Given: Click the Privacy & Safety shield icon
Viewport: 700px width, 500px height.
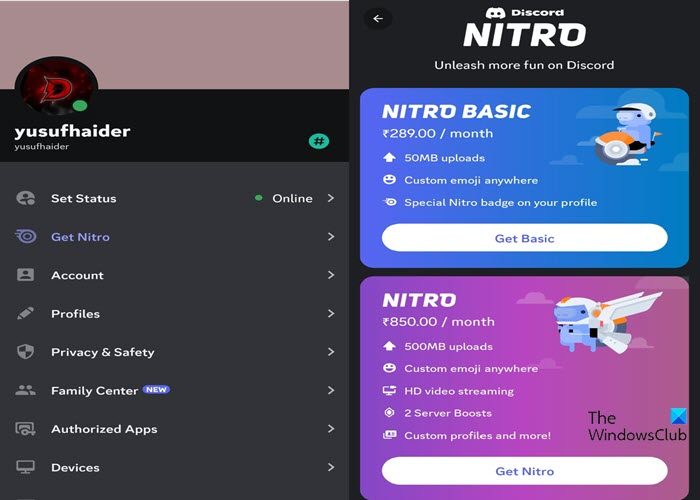Looking at the screenshot, I should [25, 352].
